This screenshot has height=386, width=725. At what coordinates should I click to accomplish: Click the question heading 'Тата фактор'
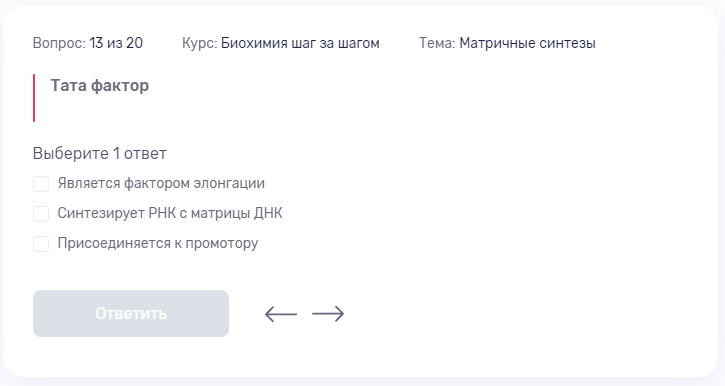point(99,86)
